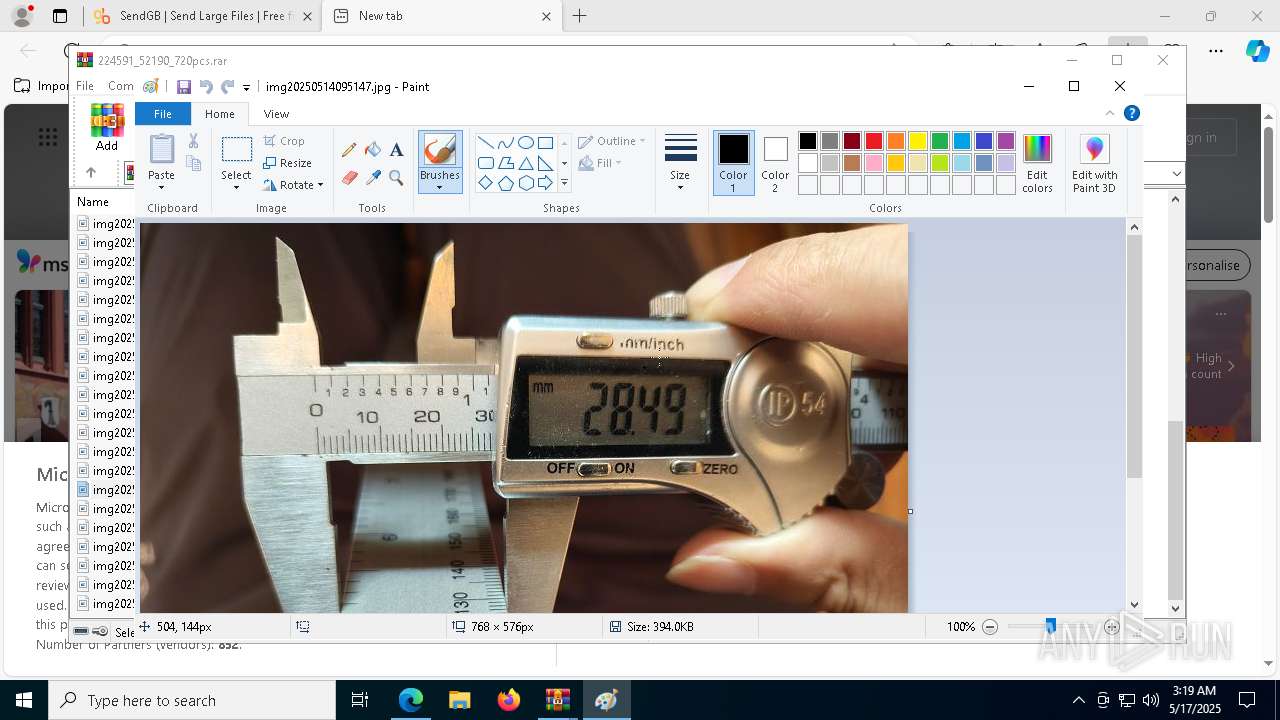The width and height of the screenshot is (1280, 720).
Task: Click zoom out minus button in status bar
Action: pyautogui.click(x=990, y=627)
